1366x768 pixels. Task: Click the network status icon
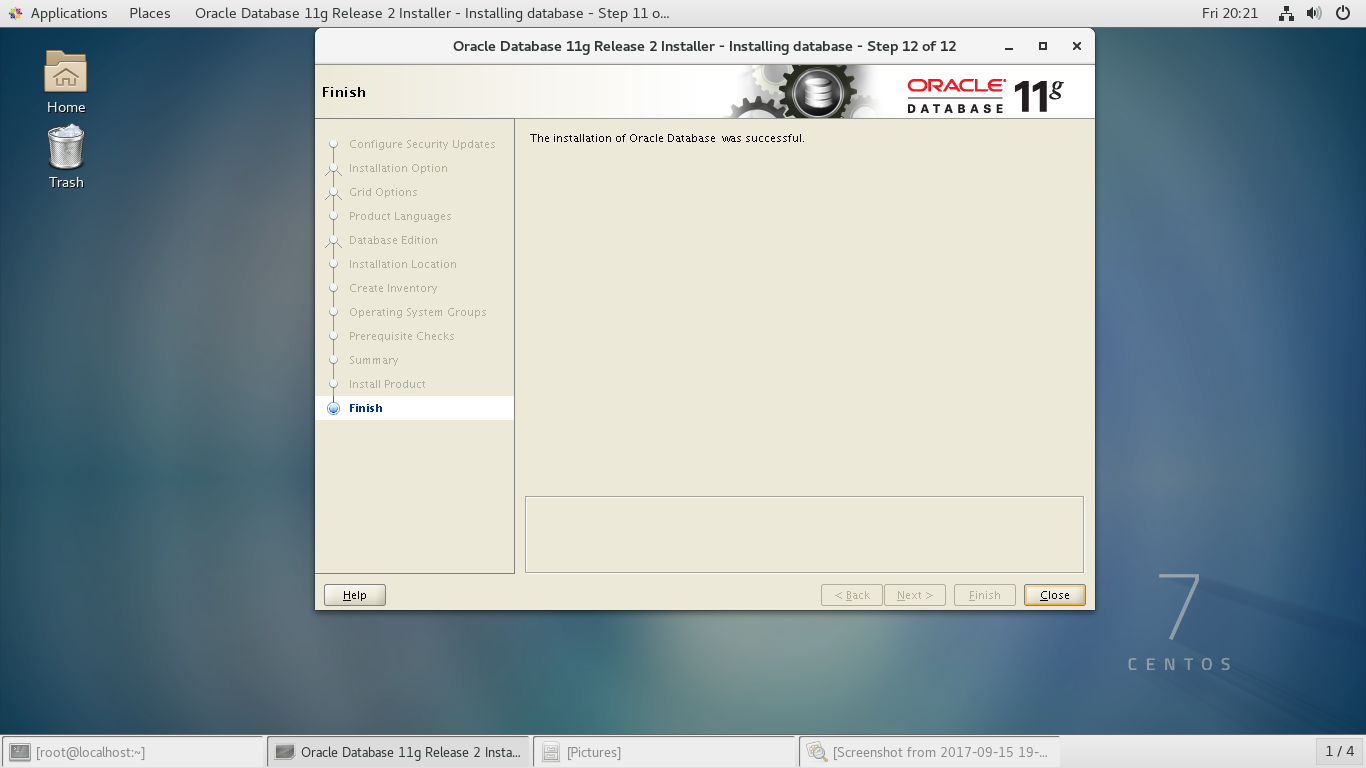(x=1287, y=13)
